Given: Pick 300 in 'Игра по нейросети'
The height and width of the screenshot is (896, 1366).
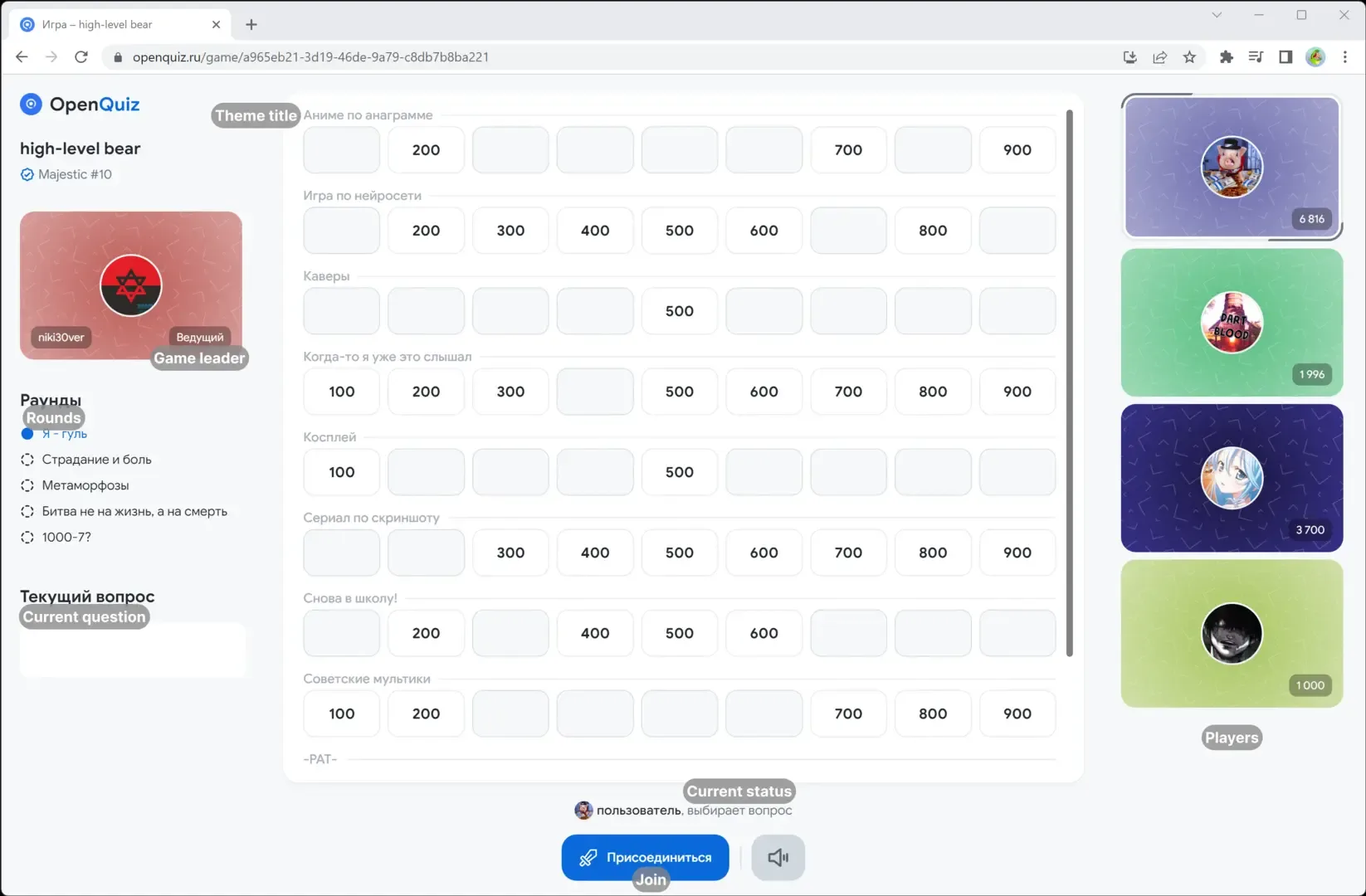Looking at the screenshot, I should (x=510, y=231).
